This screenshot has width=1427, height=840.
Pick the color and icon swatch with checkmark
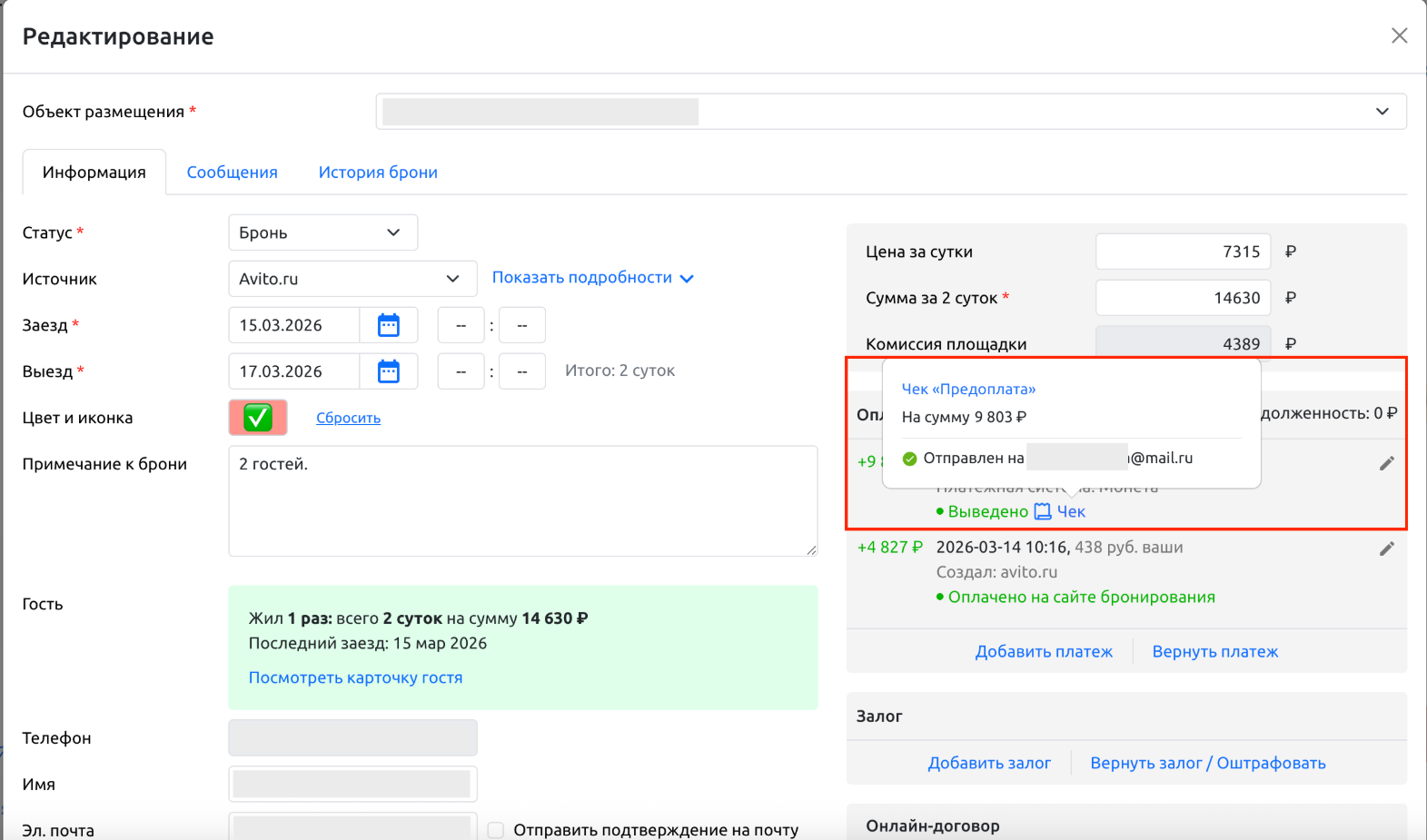(258, 418)
